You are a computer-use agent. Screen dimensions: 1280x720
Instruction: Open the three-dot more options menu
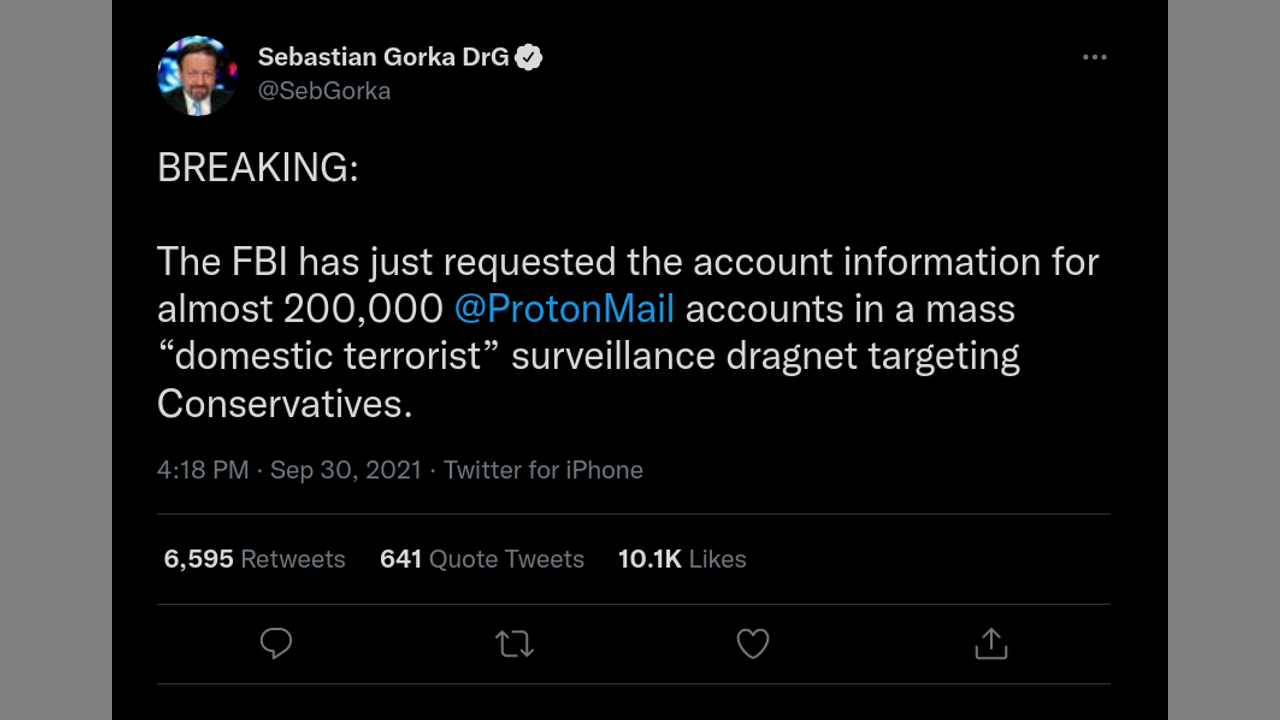1095,57
